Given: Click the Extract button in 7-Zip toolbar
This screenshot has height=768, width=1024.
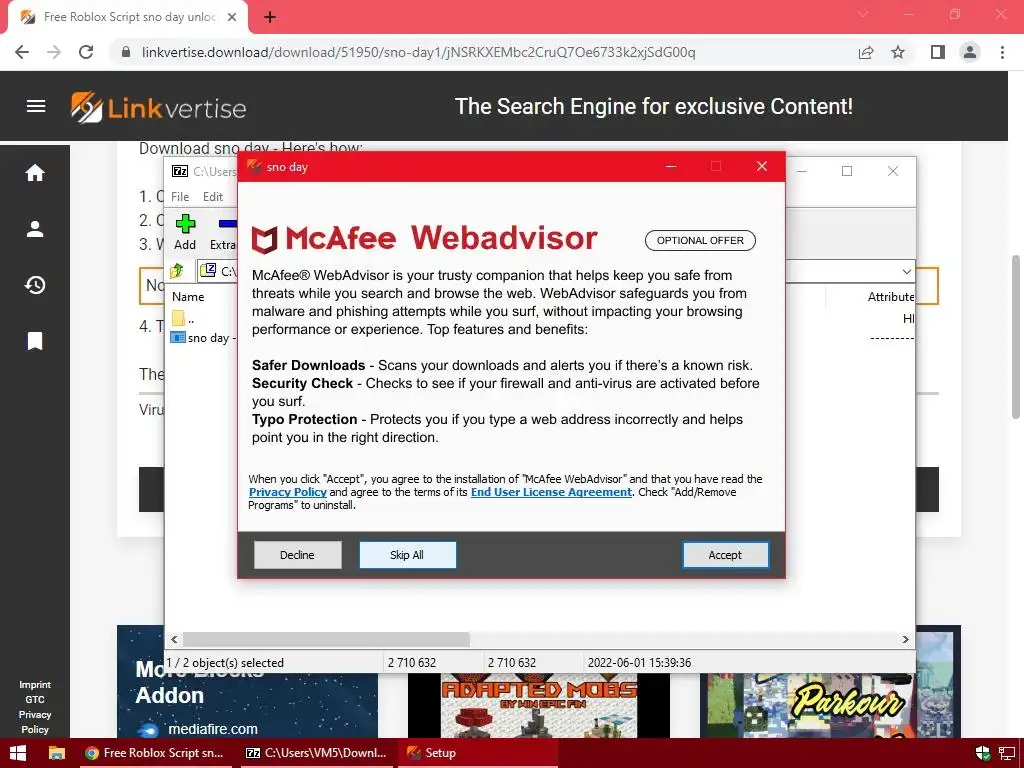Looking at the screenshot, I should 223,232.
